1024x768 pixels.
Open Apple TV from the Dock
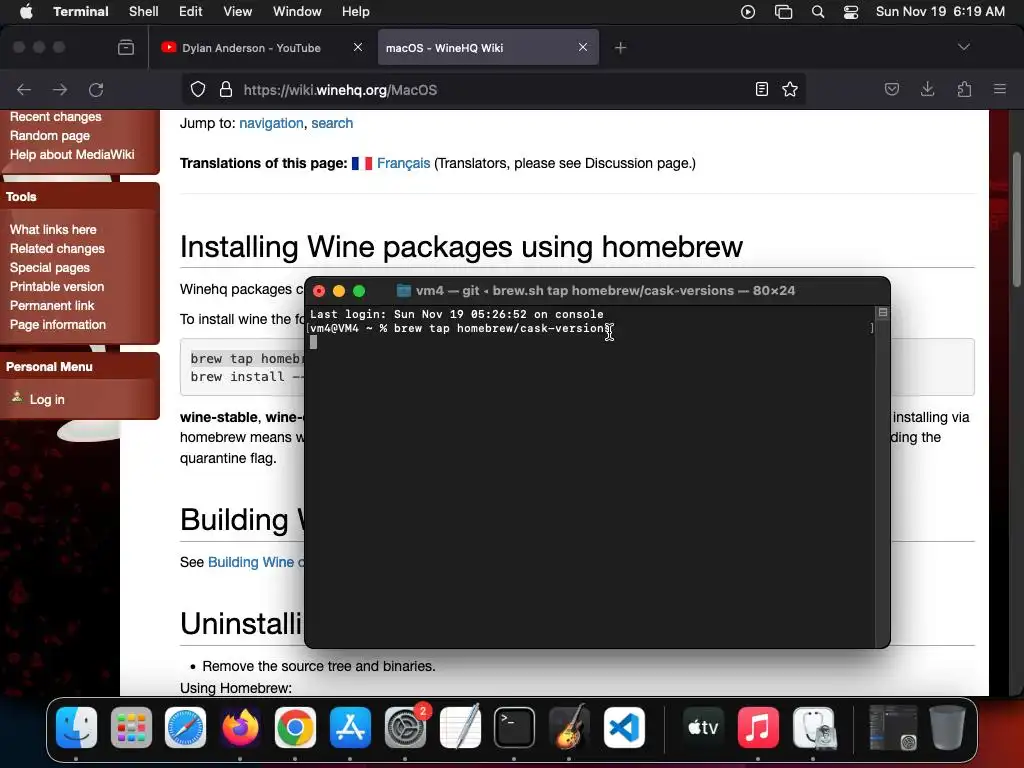[703, 728]
